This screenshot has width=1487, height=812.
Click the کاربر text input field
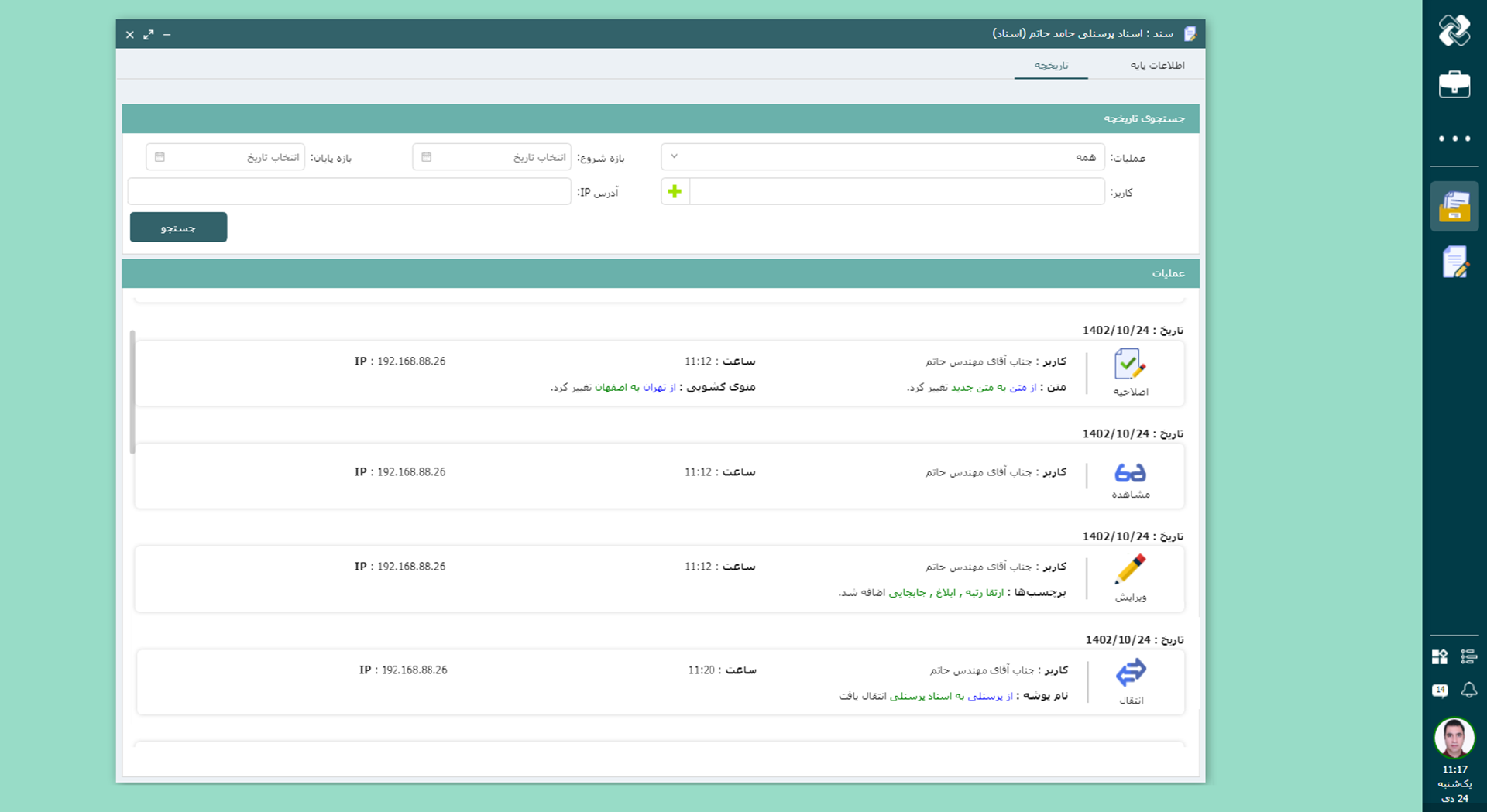(x=896, y=191)
